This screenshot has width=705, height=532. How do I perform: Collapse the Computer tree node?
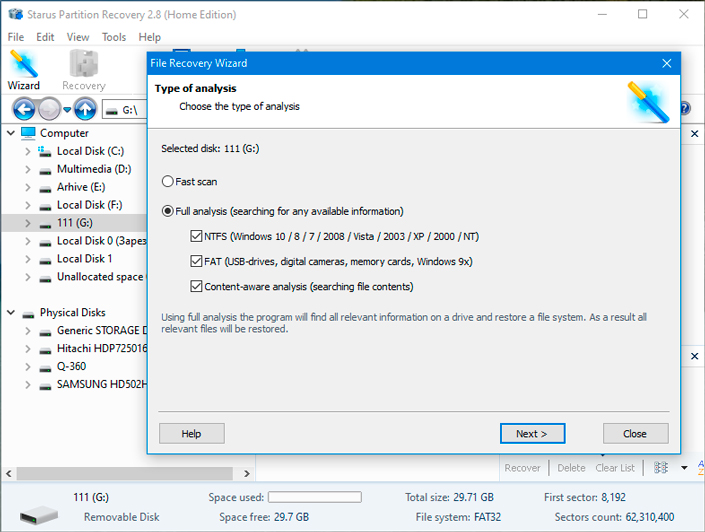11,133
